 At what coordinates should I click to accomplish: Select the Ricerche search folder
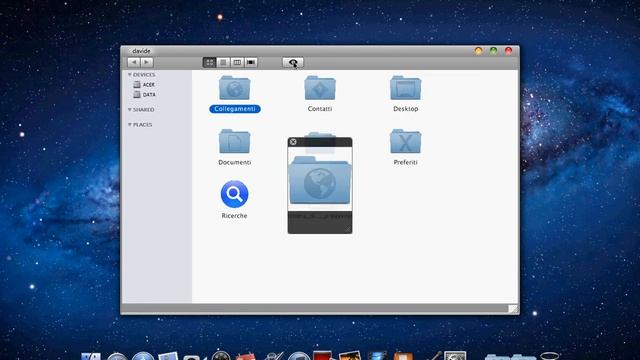tap(234, 200)
